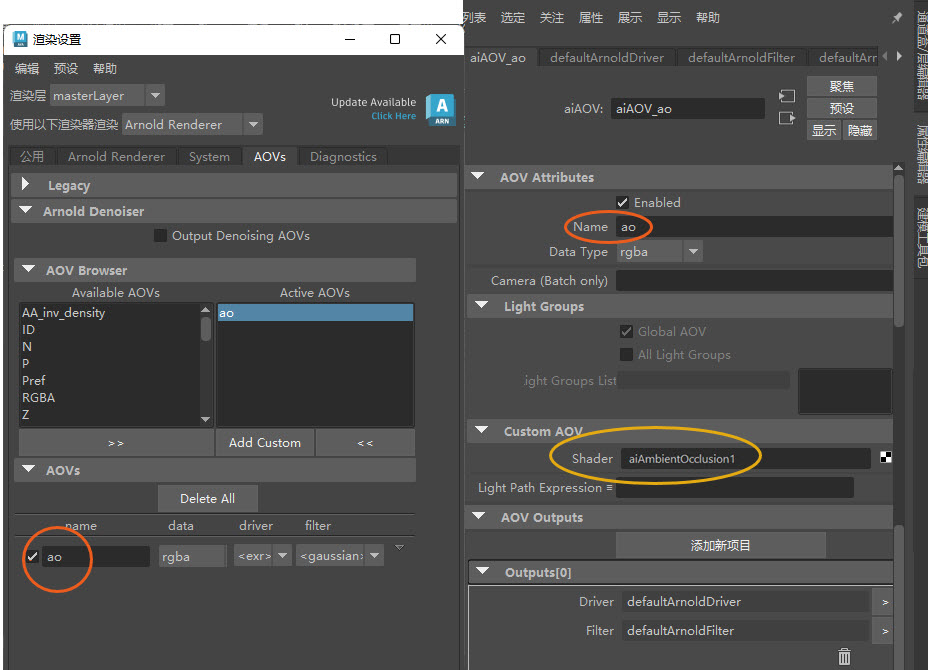Click the Attribute Editor vertical scrollbar
Viewport: 928px width, 670px height.
(898, 249)
